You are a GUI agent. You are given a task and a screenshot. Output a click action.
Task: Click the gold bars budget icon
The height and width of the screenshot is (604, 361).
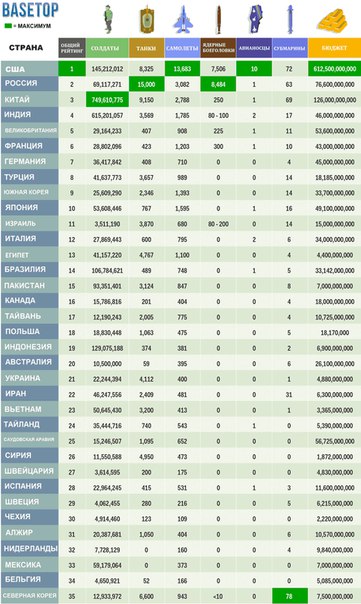click(x=334, y=20)
